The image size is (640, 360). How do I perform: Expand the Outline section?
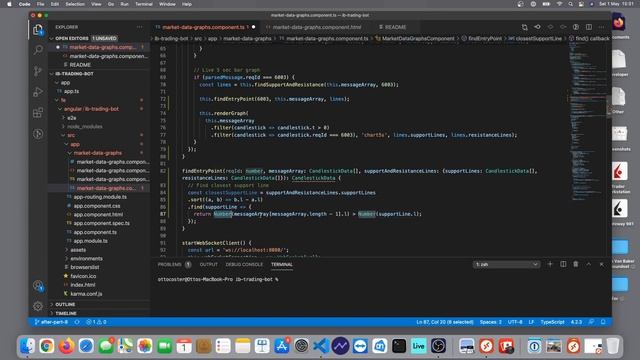(99, 304)
